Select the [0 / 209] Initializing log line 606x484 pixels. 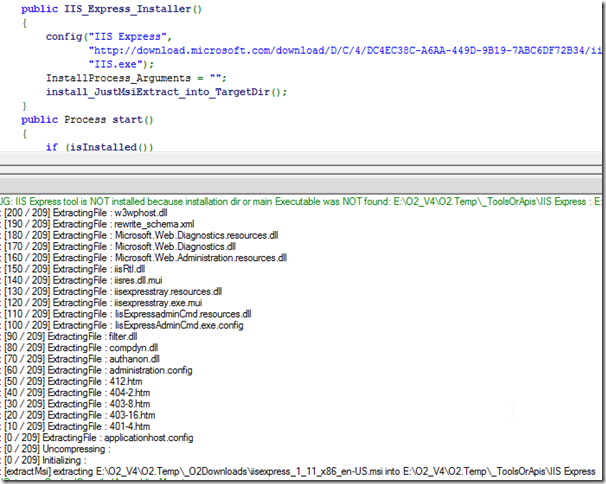(x=45, y=459)
